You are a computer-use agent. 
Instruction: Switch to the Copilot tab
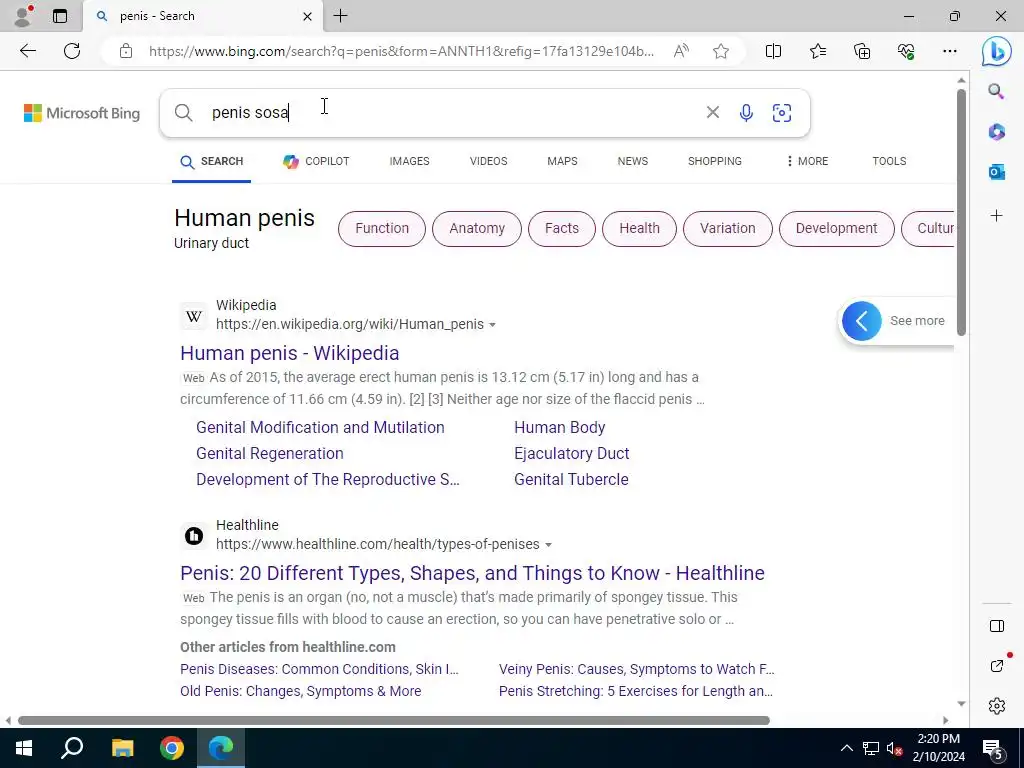click(316, 161)
